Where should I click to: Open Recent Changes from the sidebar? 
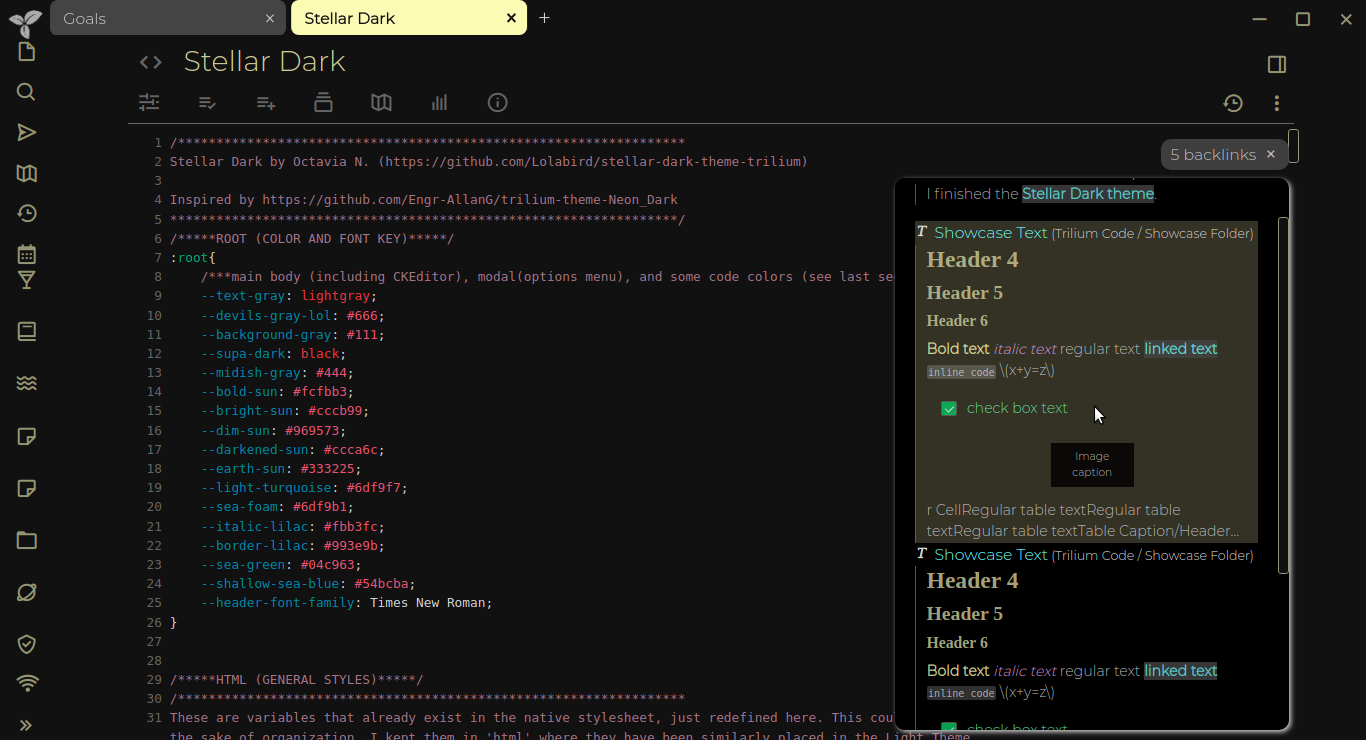pyautogui.click(x=25, y=213)
